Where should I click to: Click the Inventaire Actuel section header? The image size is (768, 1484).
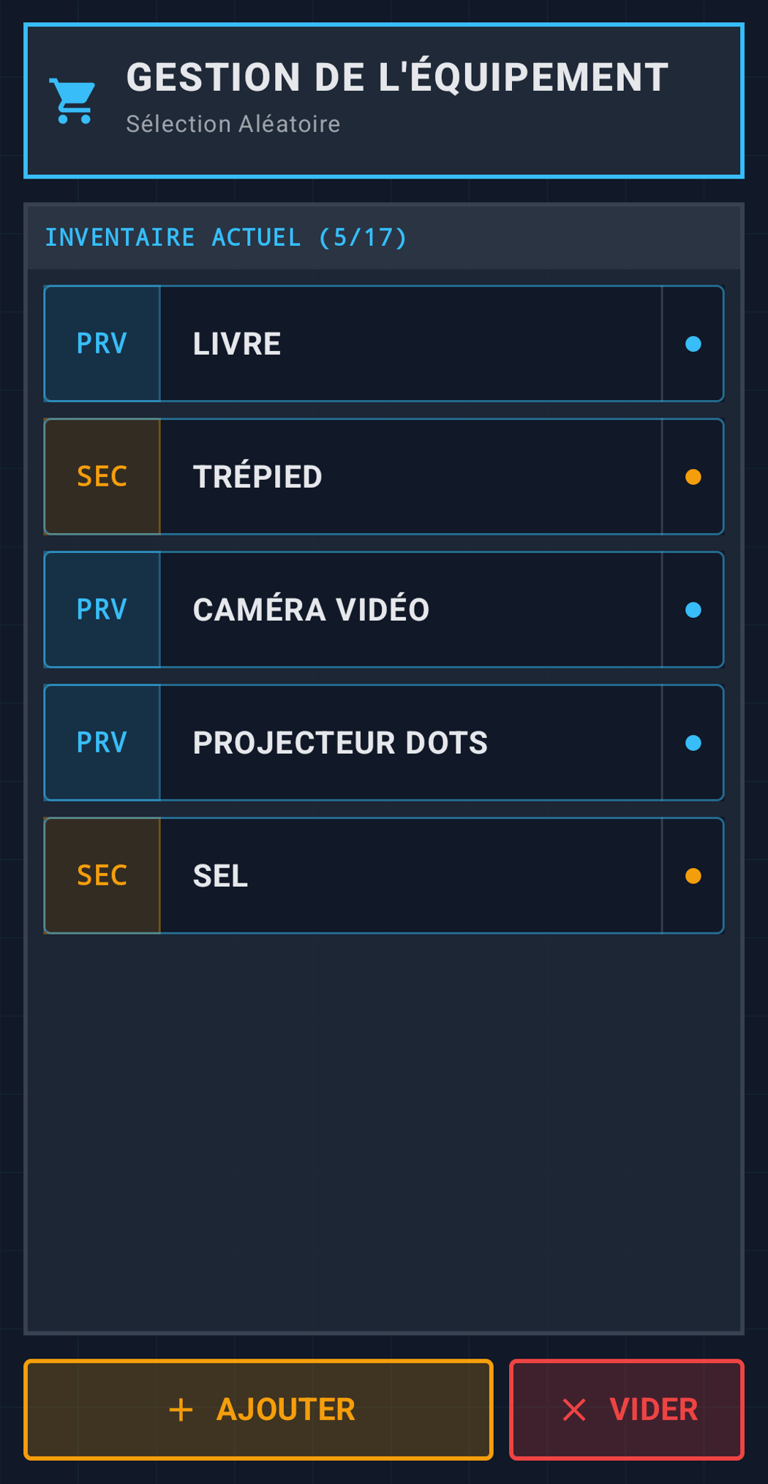tap(226, 238)
